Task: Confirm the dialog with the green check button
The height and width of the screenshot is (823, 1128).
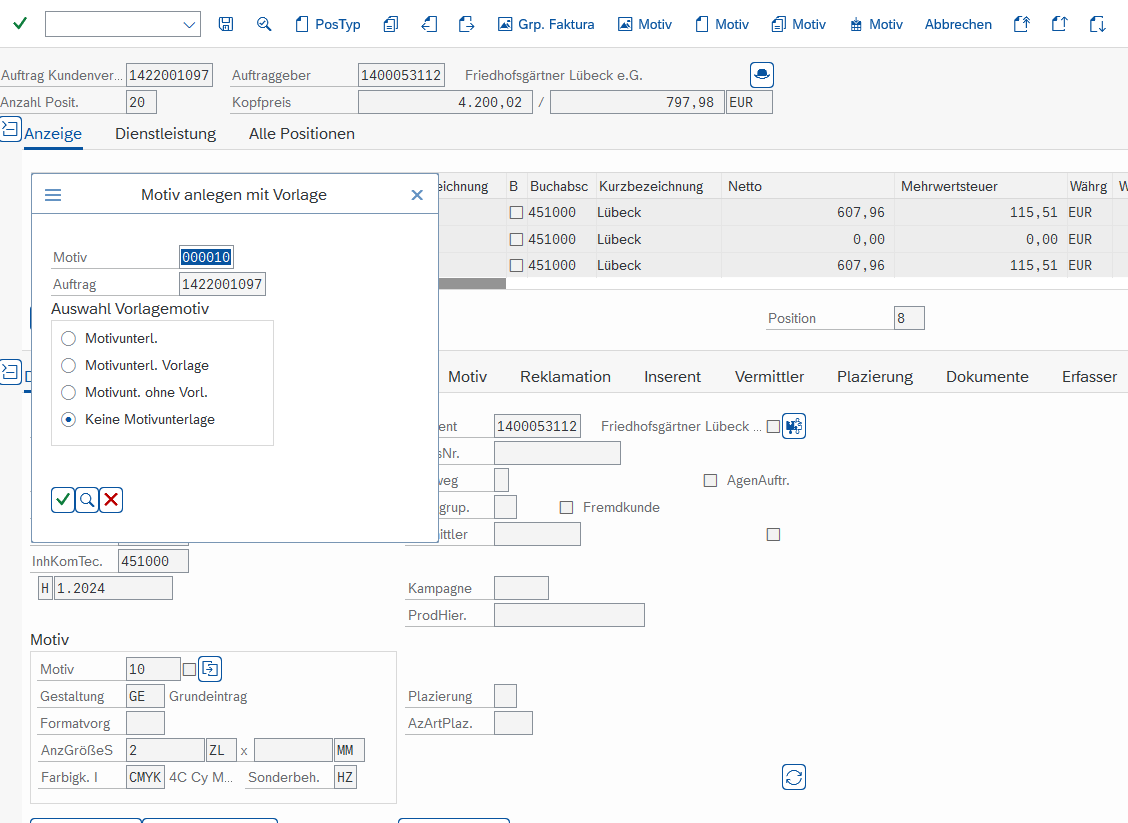Action: pyautogui.click(x=63, y=500)
